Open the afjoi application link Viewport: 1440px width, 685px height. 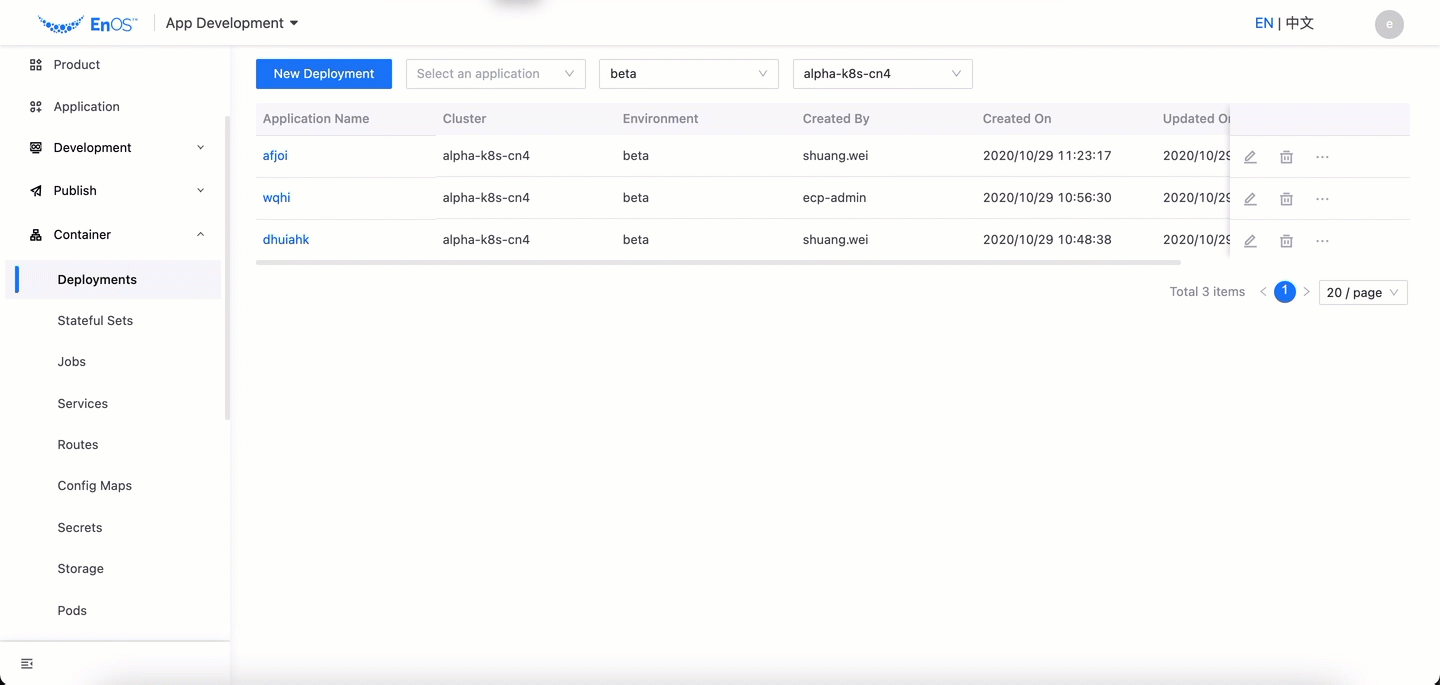click(x=275, y=156)
